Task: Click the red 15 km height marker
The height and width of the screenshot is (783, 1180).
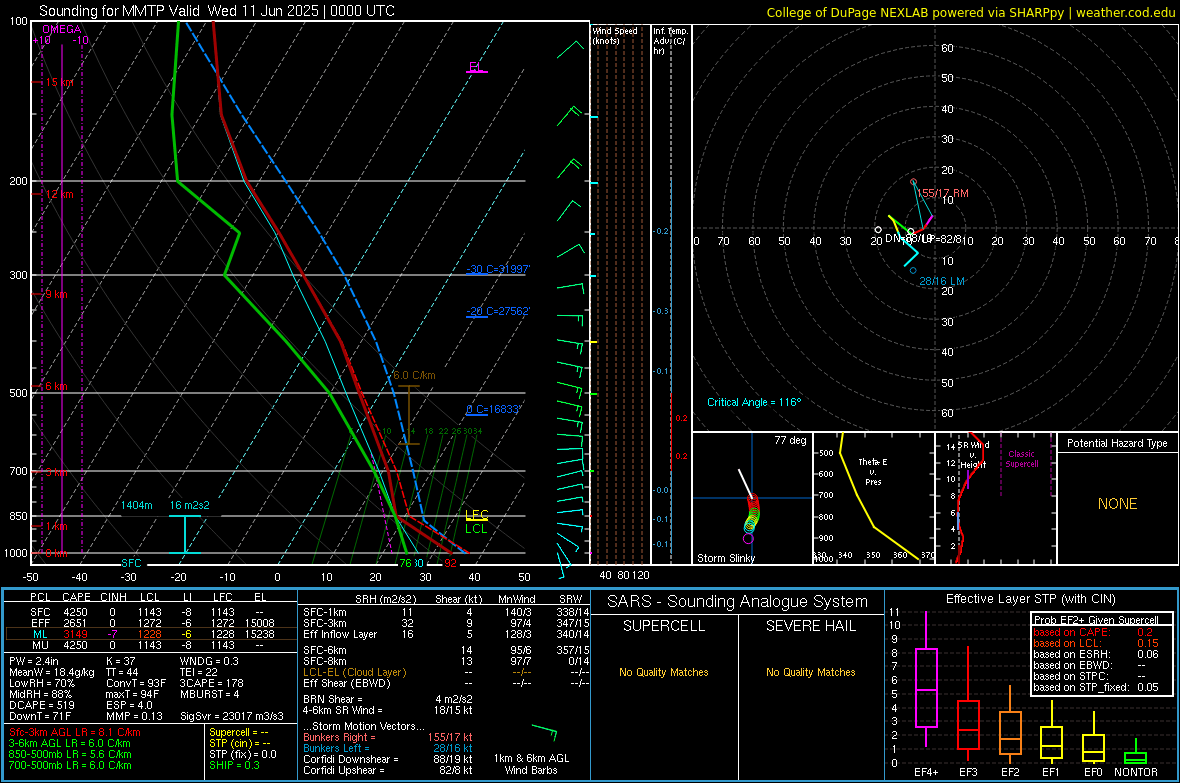Action: (x=59, y=82)
